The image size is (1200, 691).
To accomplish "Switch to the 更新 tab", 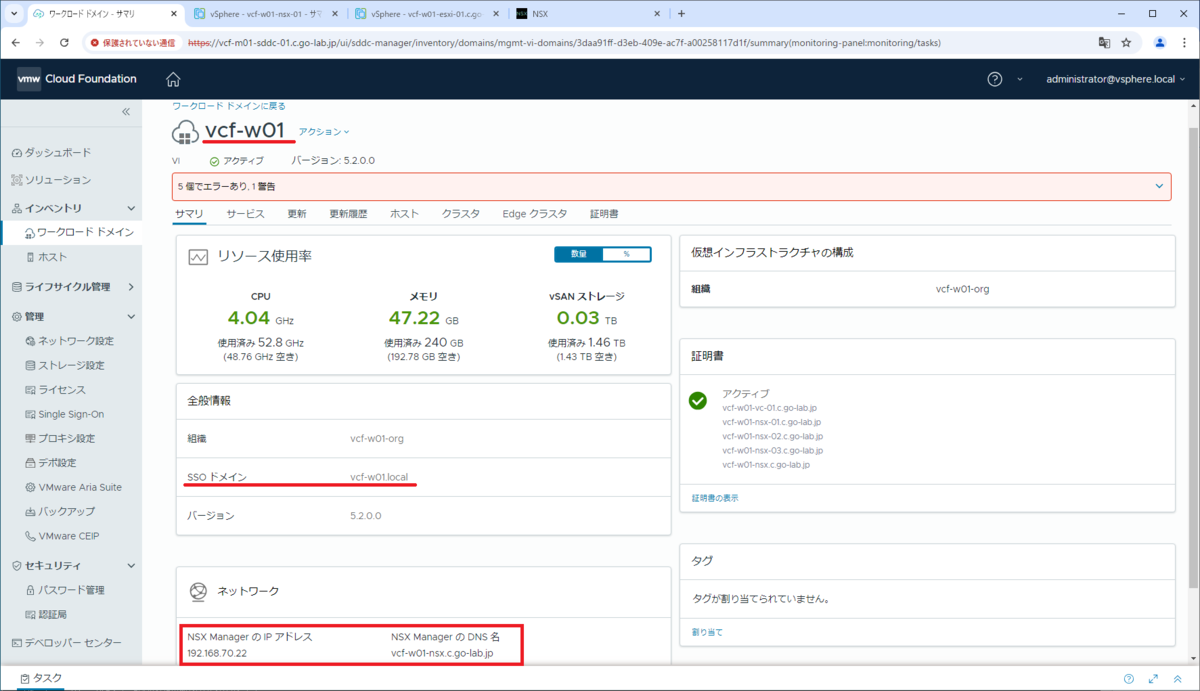I will (297, 214).
